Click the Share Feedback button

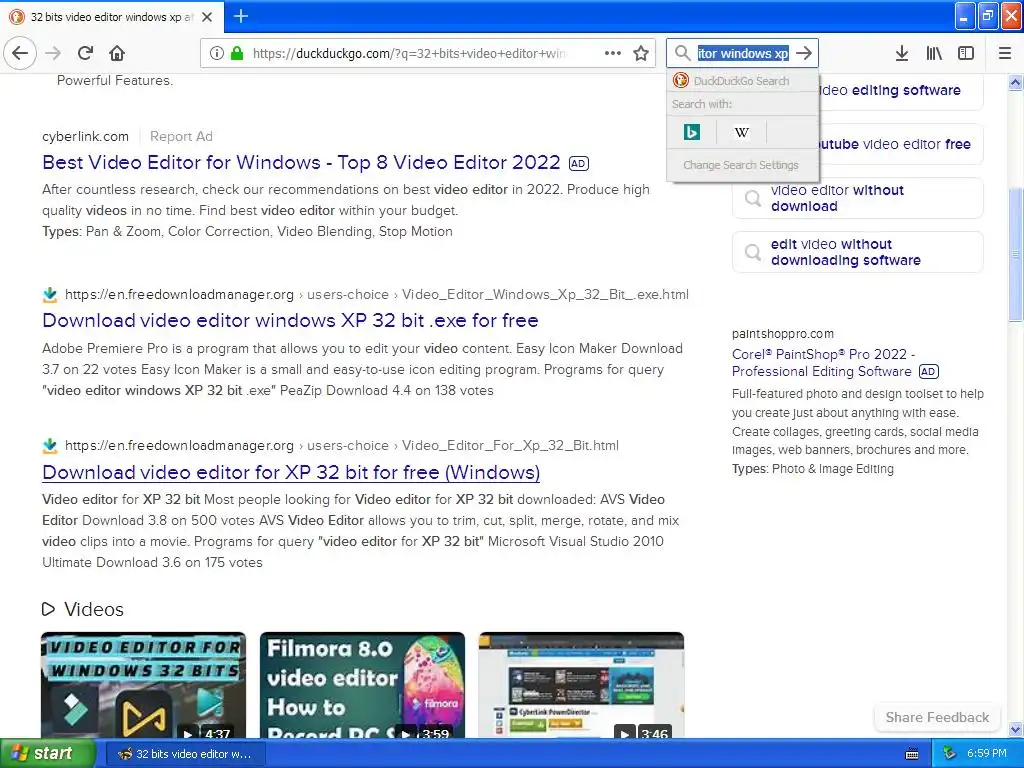(937, 717)
